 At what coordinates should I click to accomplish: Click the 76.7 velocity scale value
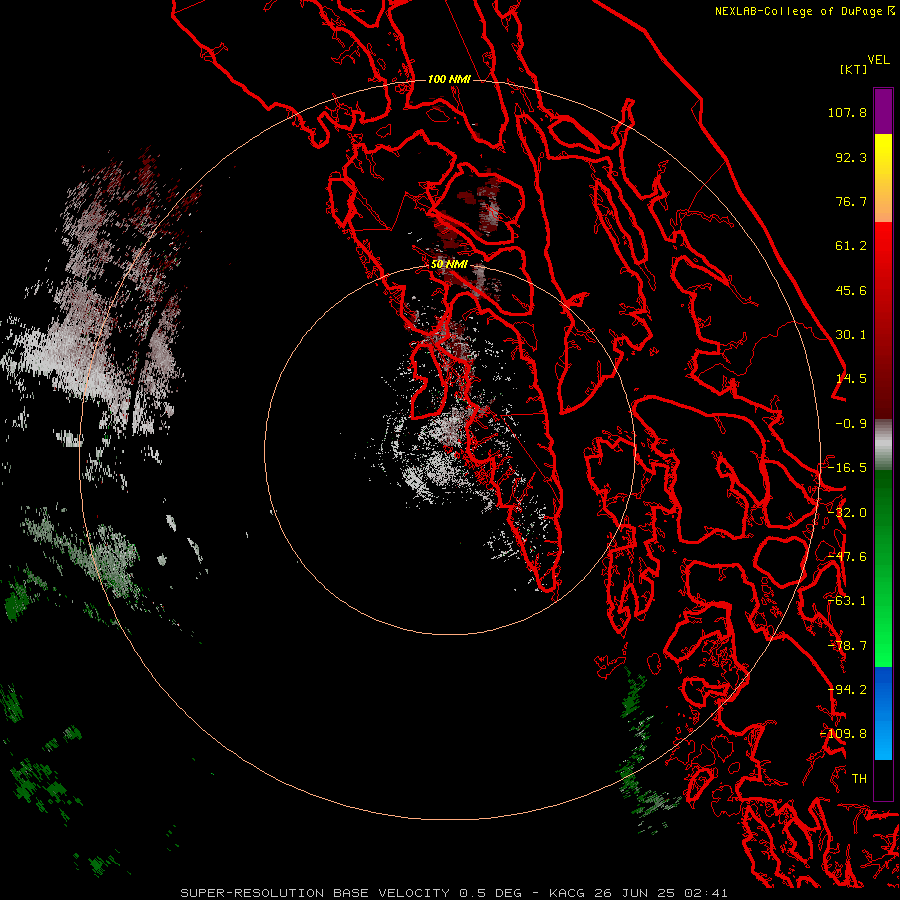(851, 201)
